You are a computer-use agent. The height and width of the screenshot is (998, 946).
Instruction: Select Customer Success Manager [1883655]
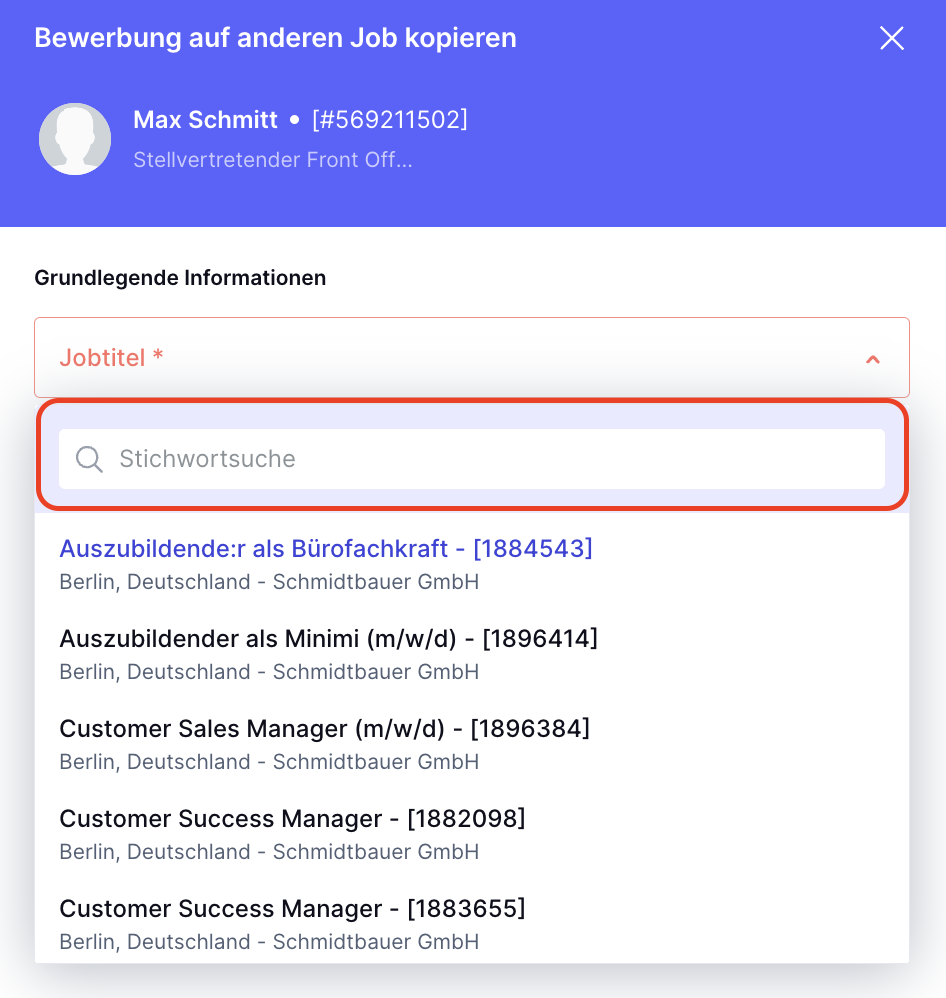[x=472, y=924]
